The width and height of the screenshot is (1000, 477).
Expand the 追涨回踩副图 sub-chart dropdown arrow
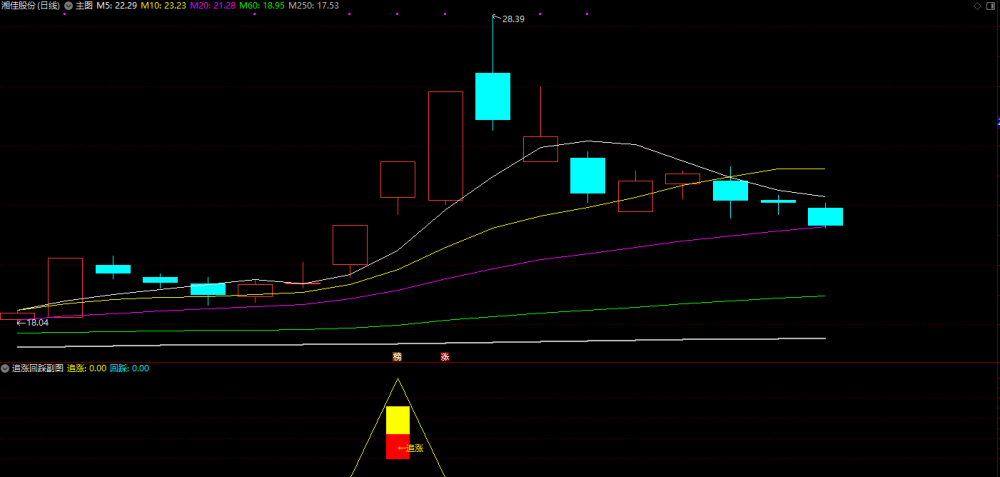(x=5, y=369)
